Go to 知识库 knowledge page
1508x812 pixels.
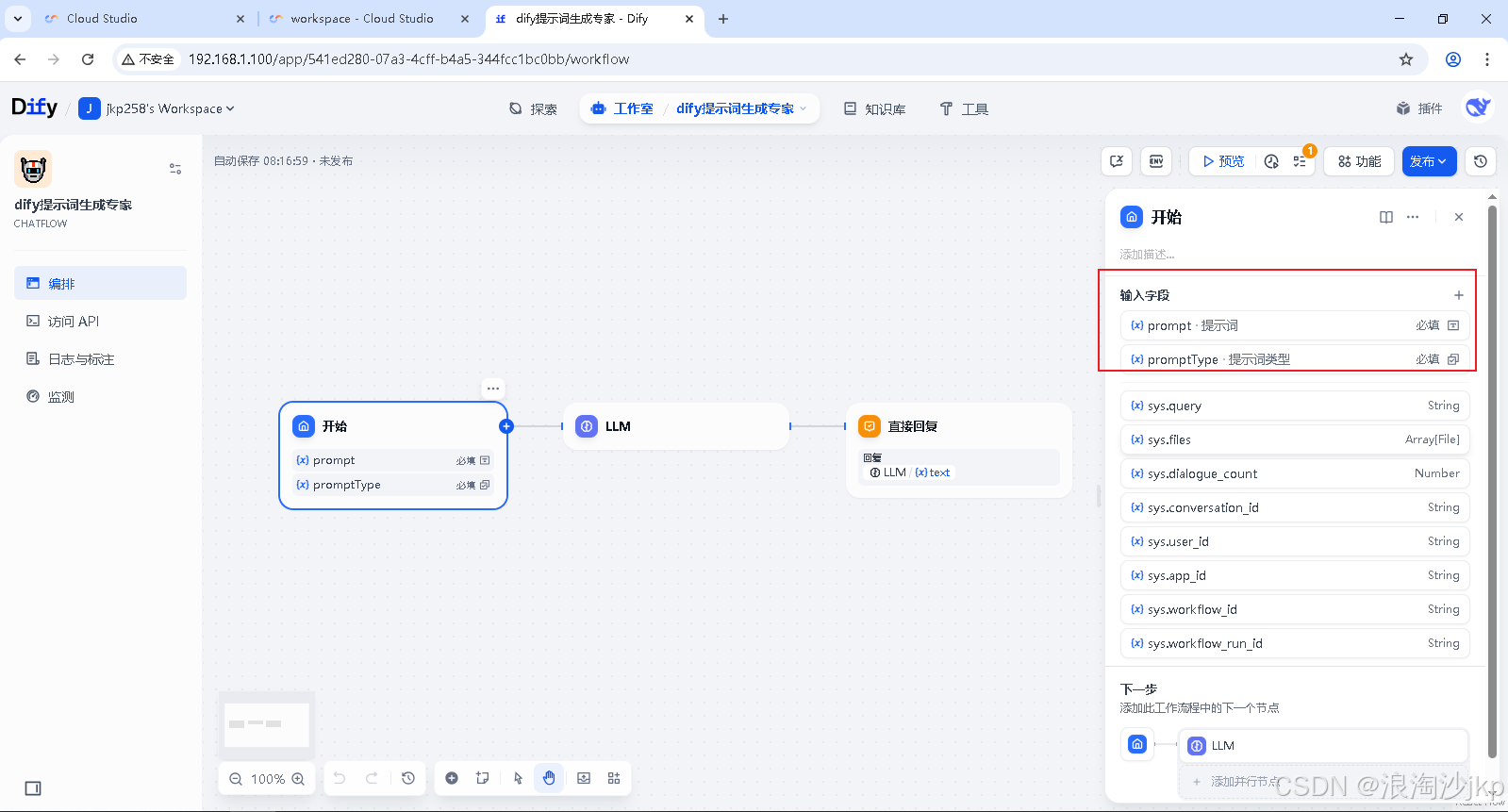(874, 108)
